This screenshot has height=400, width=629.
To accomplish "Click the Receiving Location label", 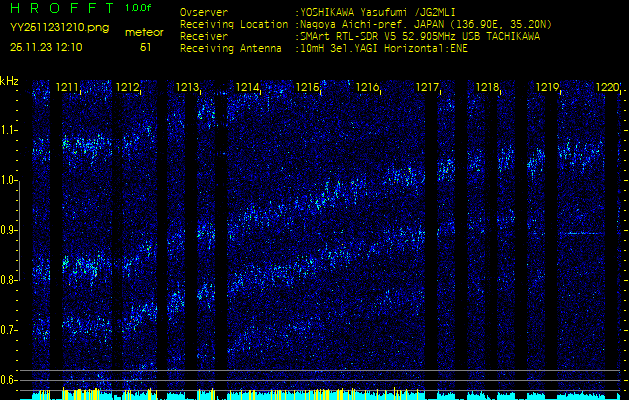I will coord(234,24).
